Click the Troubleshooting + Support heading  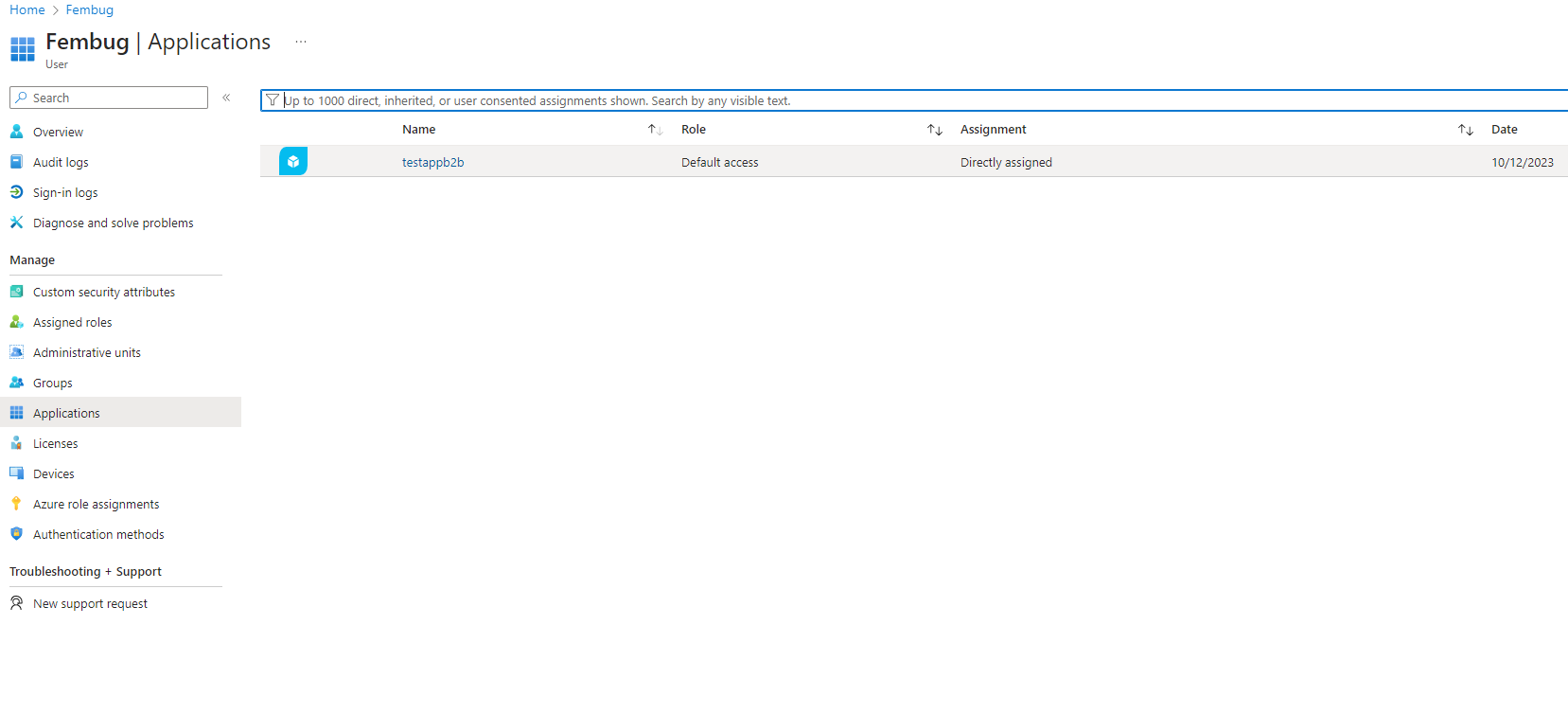(x=85, y=572)
